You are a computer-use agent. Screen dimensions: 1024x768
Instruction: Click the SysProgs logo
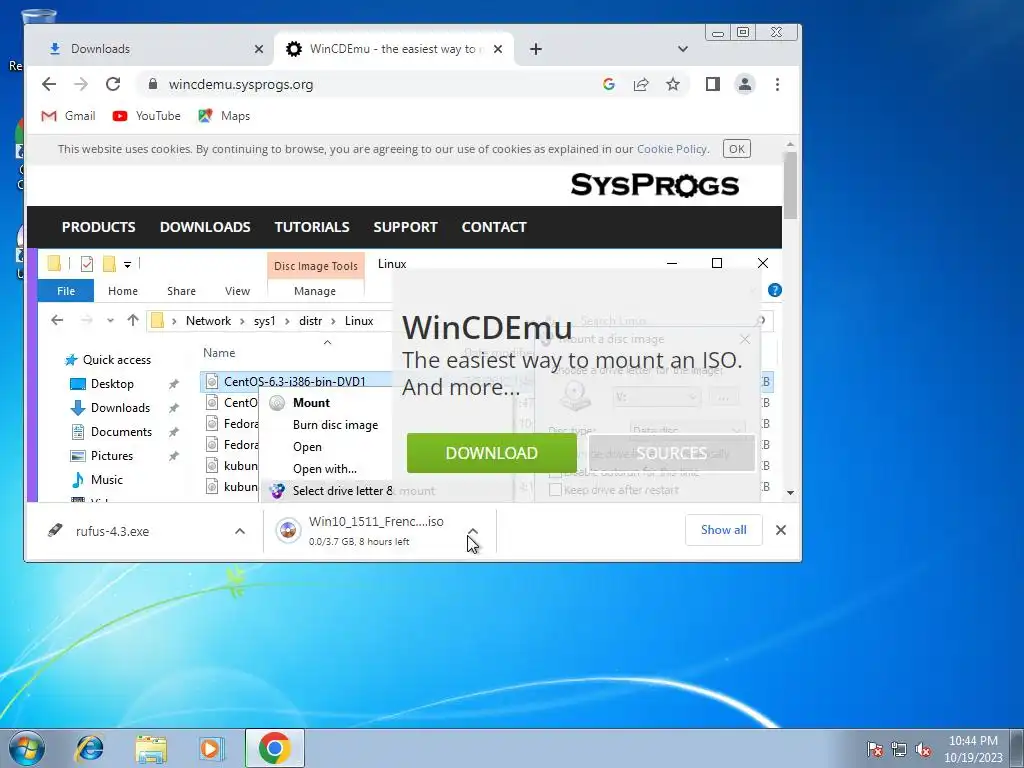tap(654, 185)
